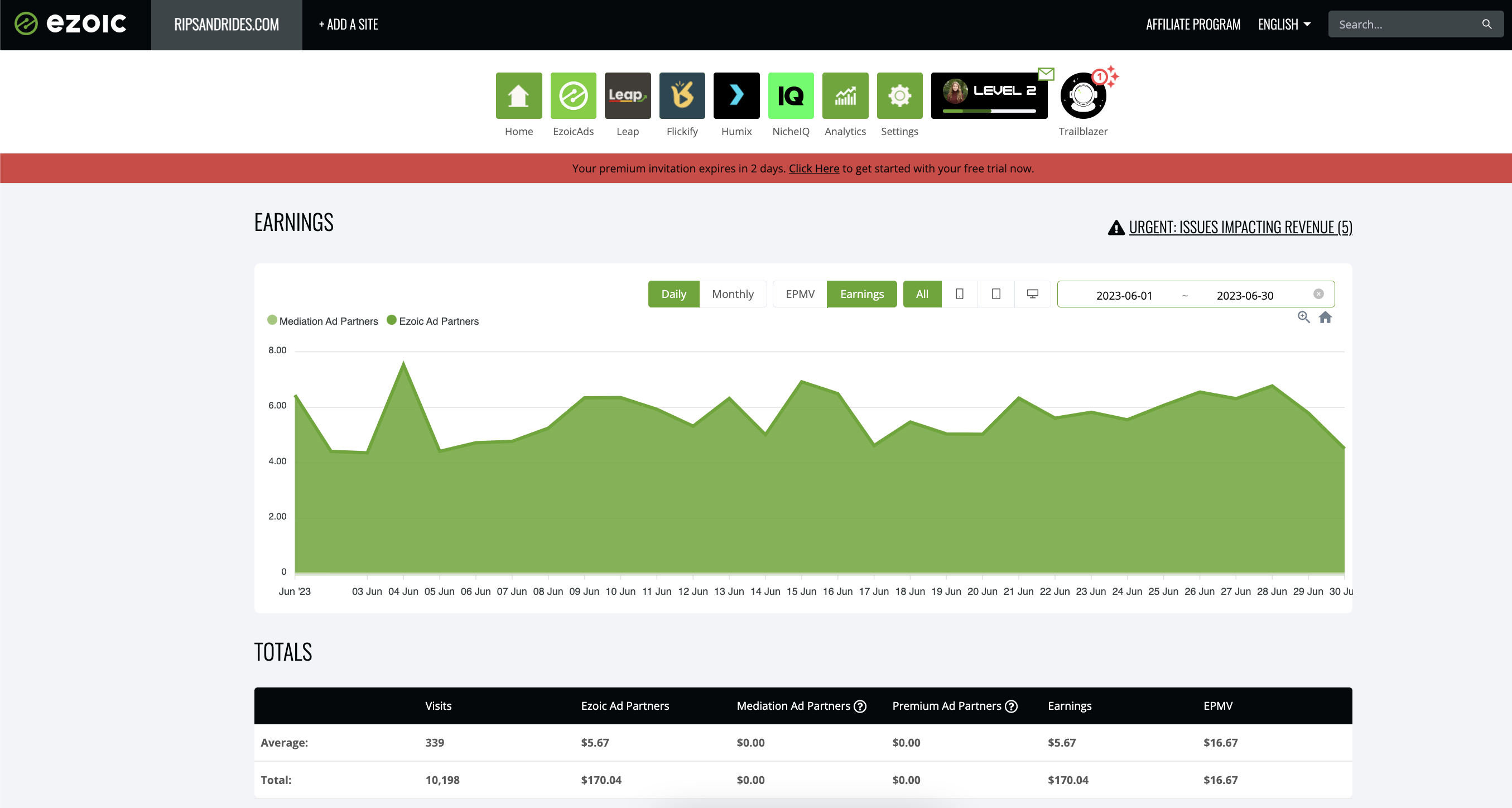Click the 28 Jun x-axis label
1512x808 pixels.
pos(1272,591)
